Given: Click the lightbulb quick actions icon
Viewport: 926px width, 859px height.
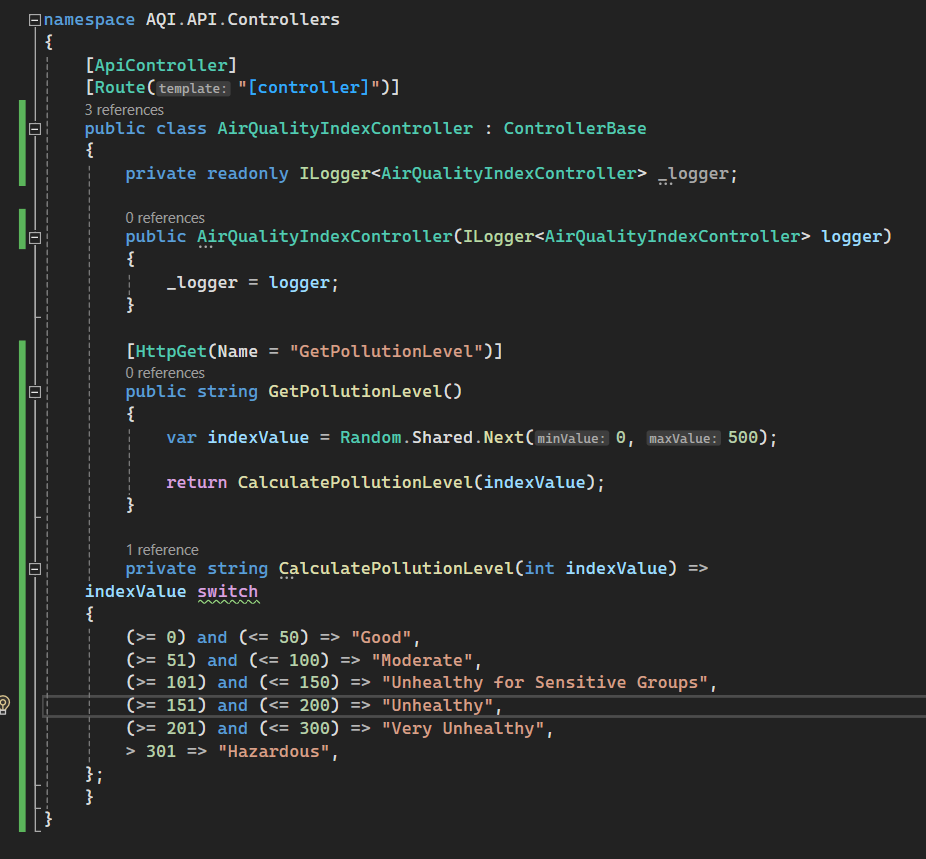Looking at the screenshot, I should click(x=4, y=705).
